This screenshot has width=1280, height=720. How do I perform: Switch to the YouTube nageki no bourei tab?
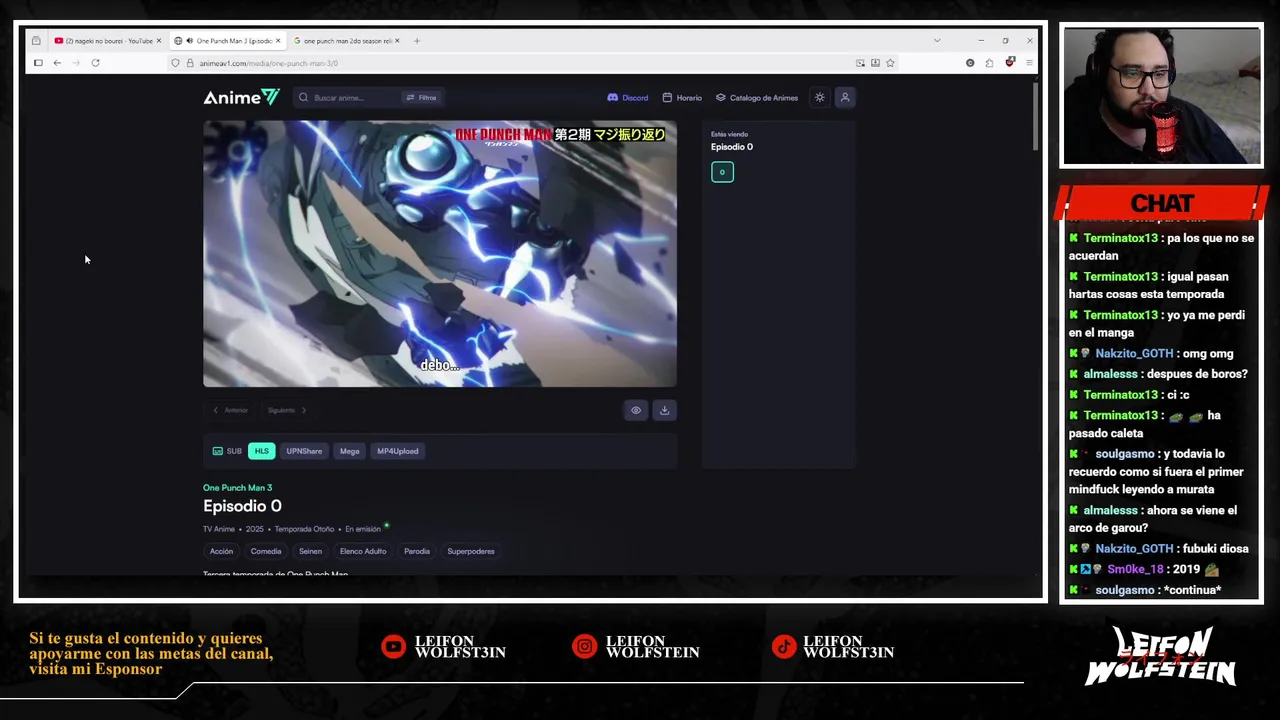coord(108,41)
